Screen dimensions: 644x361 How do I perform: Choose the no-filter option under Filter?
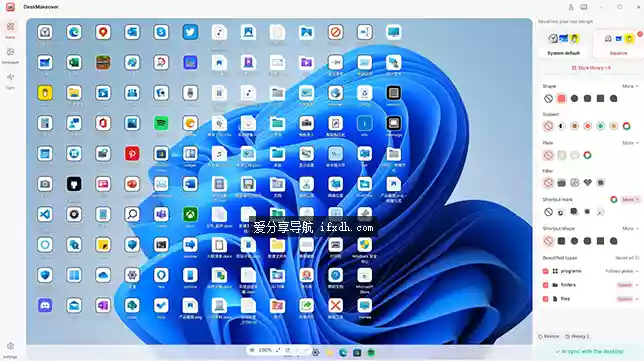click(x=548, y=182)
